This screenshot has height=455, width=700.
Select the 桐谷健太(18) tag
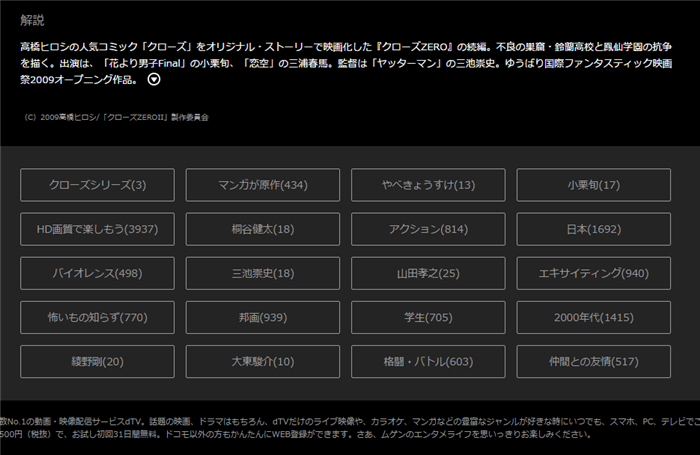click(262, 229)
